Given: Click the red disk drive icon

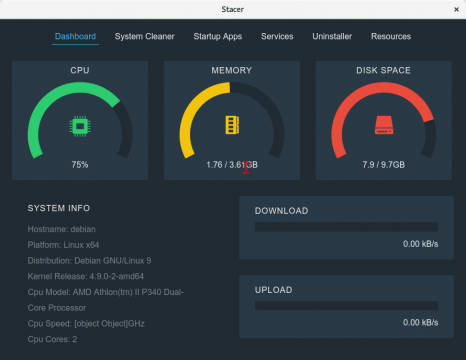Looking at the screenshot, I should (384, 125).
